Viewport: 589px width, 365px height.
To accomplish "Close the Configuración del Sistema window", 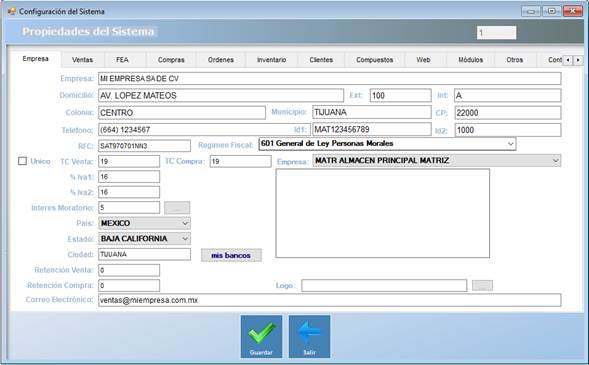I will point(573,11).
